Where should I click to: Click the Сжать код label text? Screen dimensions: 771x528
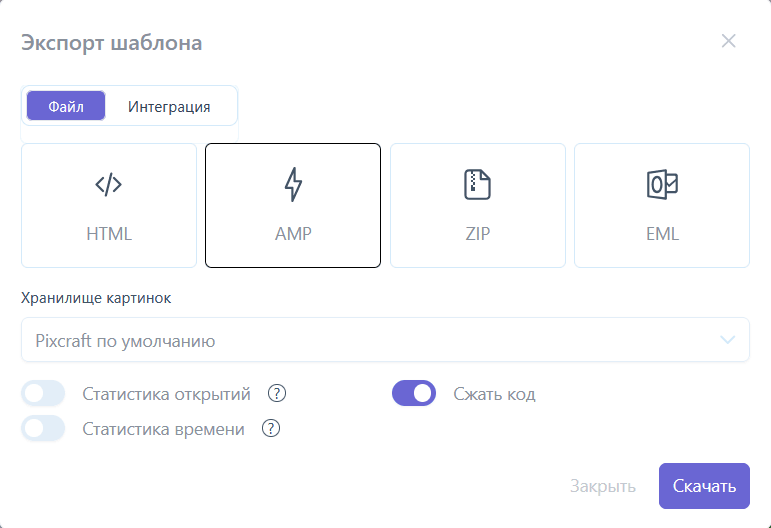point(494,394)
